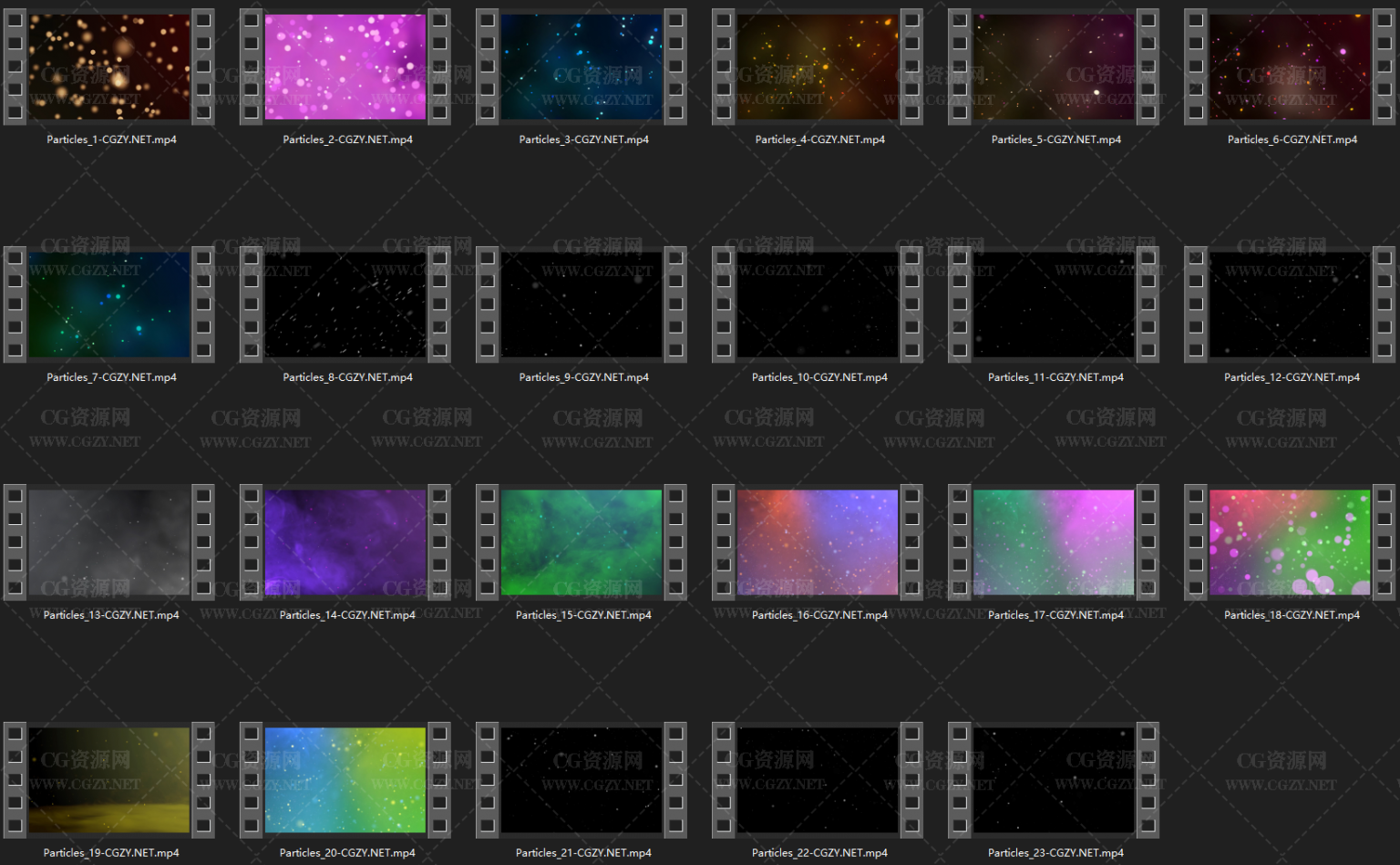Open the teal Particles_7 video icon
Screen dimensions: 1400x865
tap(109, 304)
